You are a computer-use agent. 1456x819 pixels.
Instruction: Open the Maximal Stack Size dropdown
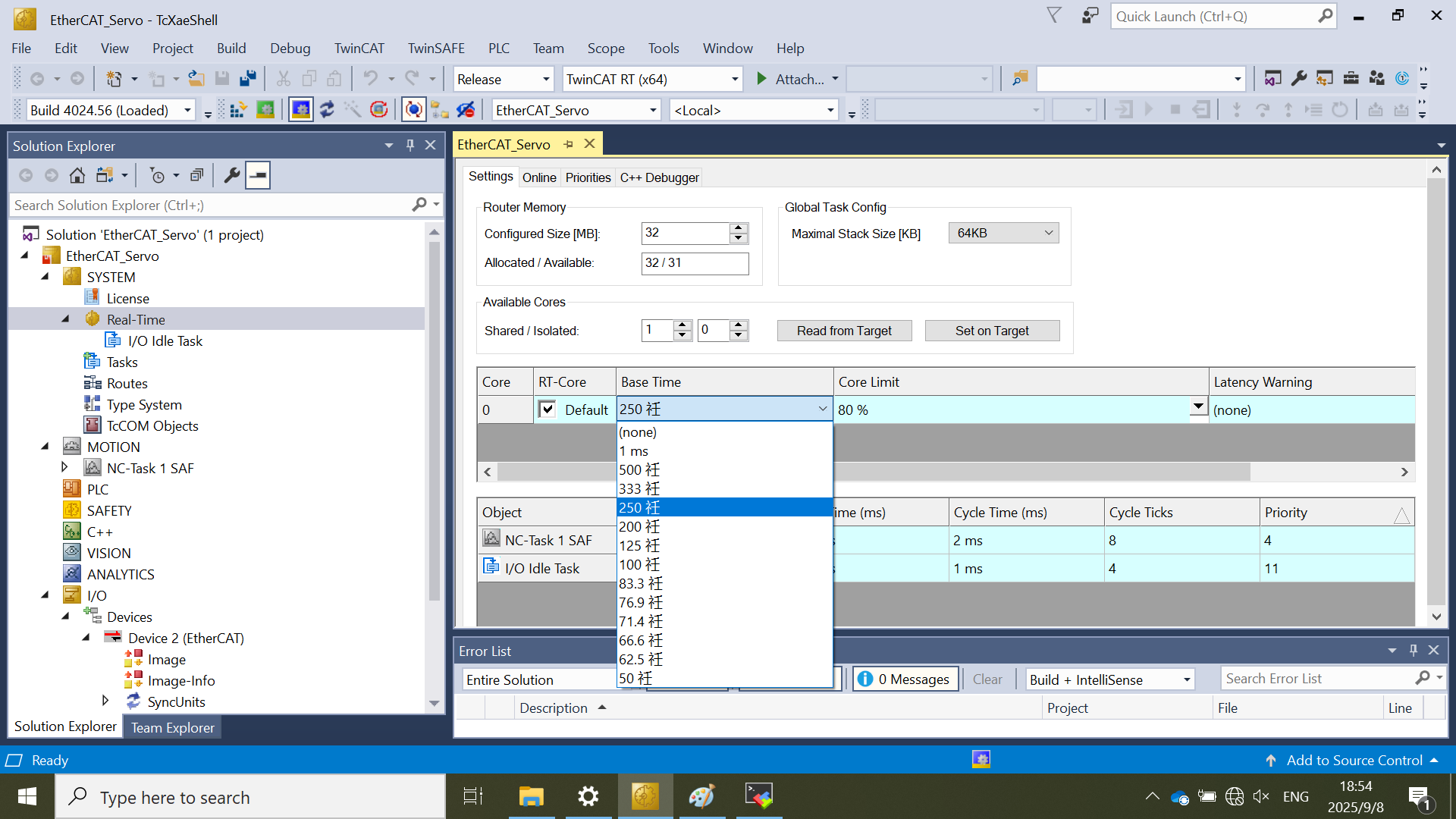click(1003, 234)
